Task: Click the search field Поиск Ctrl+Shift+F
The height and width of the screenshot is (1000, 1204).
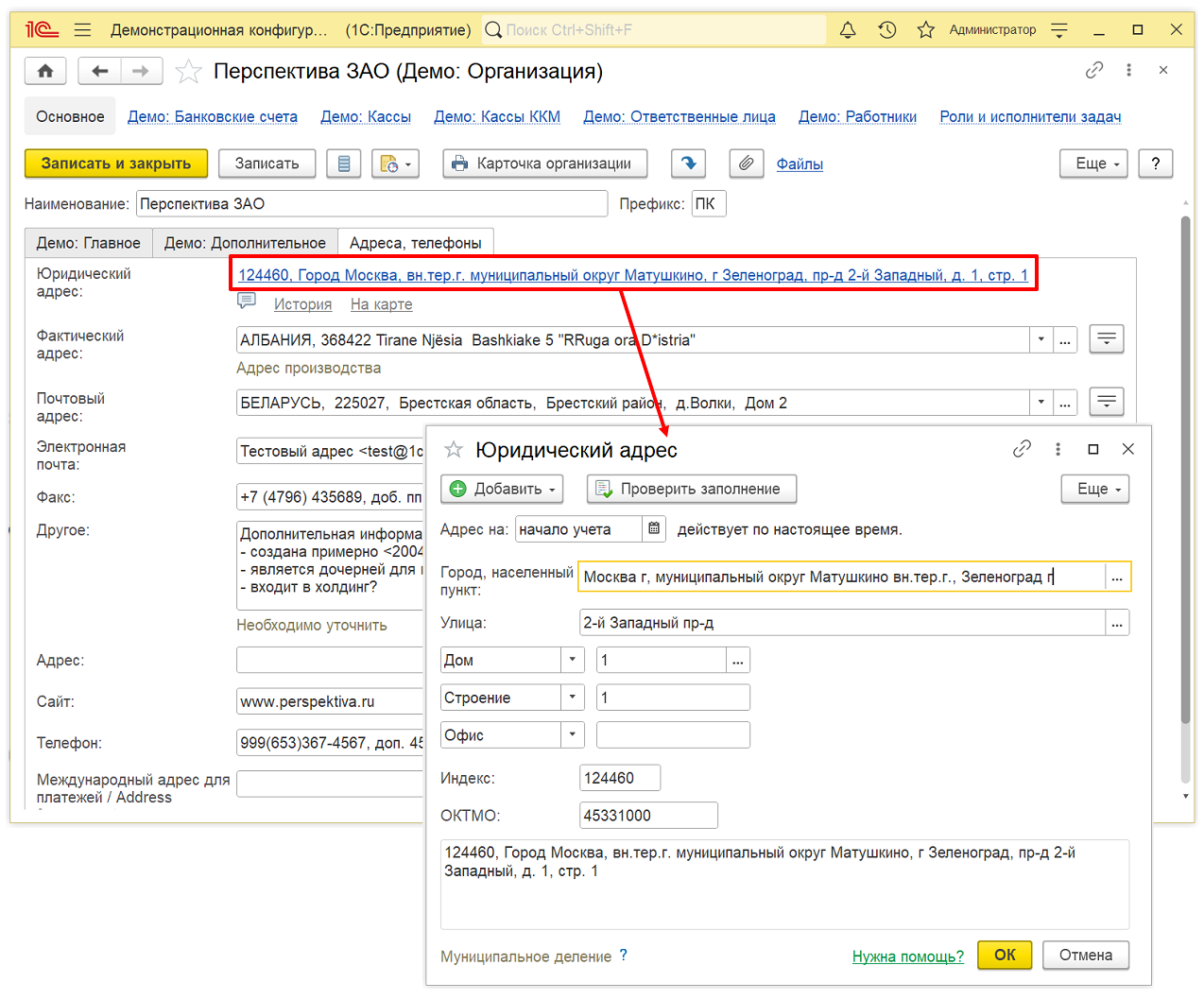Action: click(x=654, y=29)
